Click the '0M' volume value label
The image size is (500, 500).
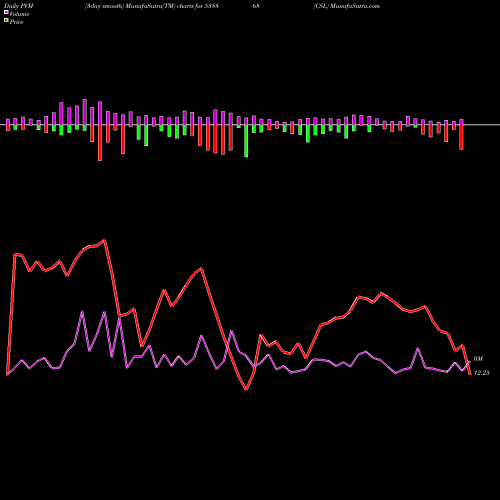478,359
